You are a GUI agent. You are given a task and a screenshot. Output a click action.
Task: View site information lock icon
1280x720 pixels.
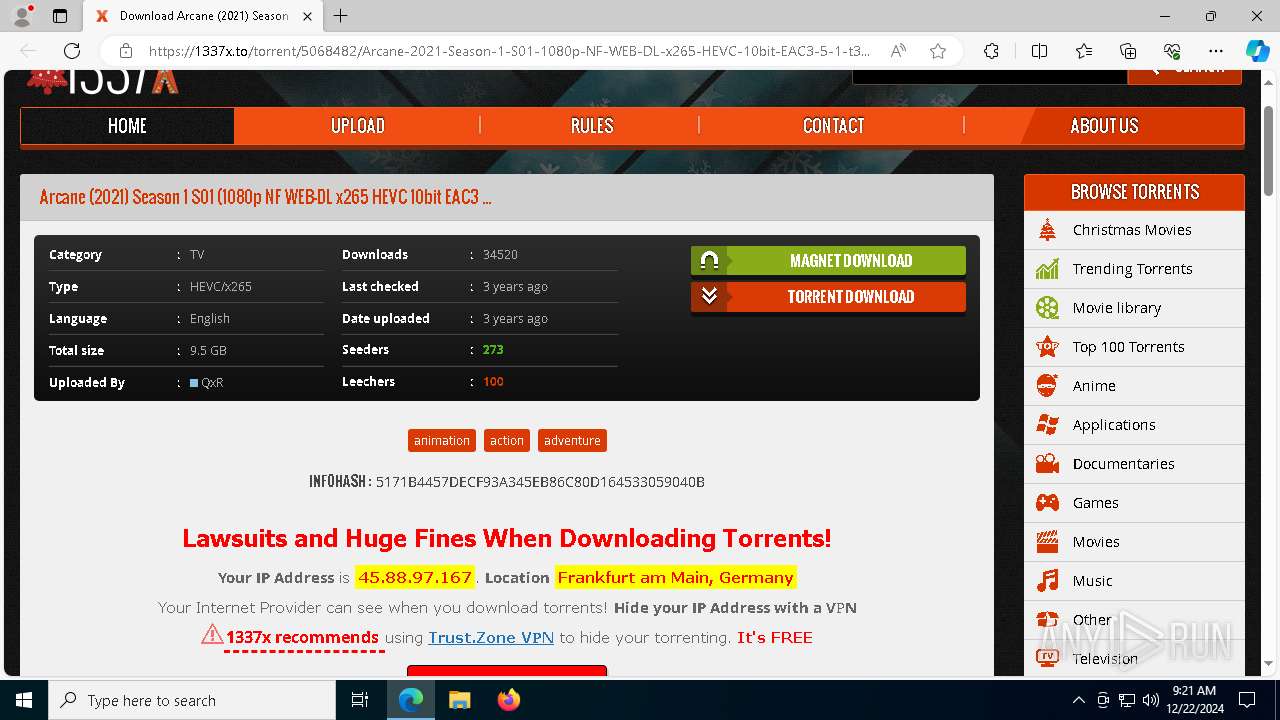coord(126,51)
